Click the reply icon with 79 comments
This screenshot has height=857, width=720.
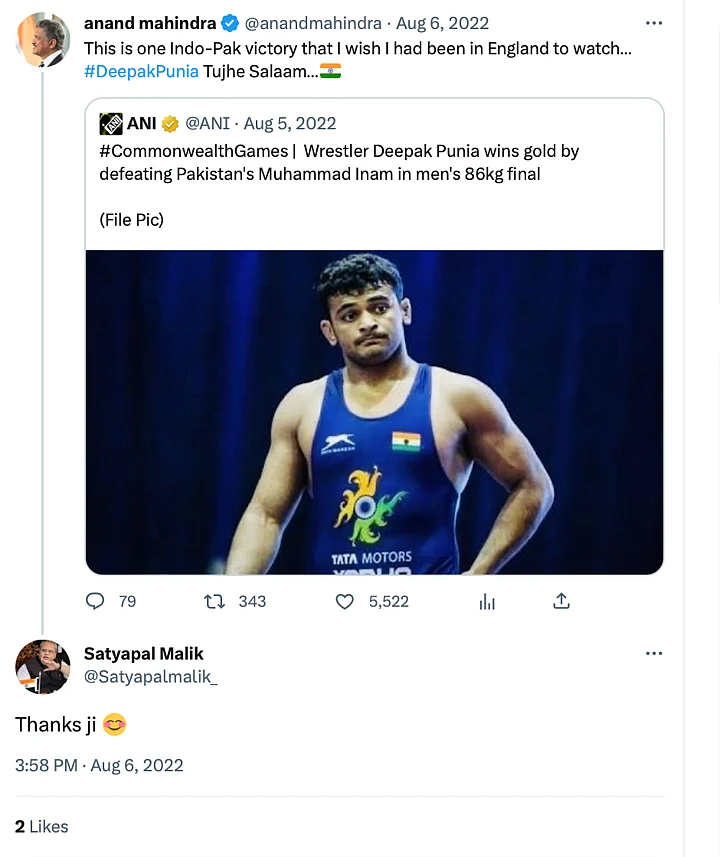(x=96, y=601)
